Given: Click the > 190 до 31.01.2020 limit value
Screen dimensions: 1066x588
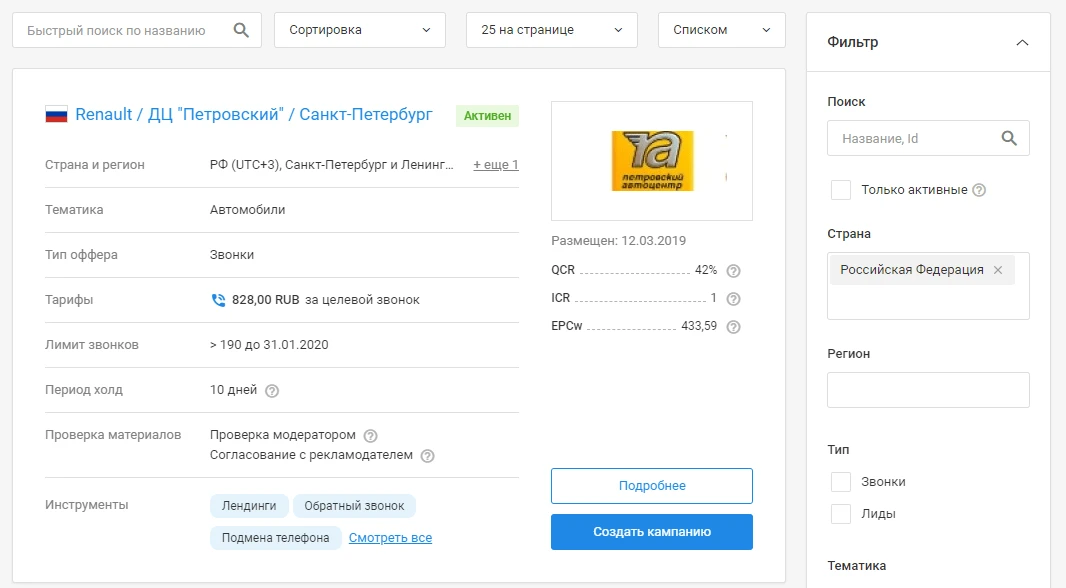Looking at the screenshot, I should coord(269,345).
